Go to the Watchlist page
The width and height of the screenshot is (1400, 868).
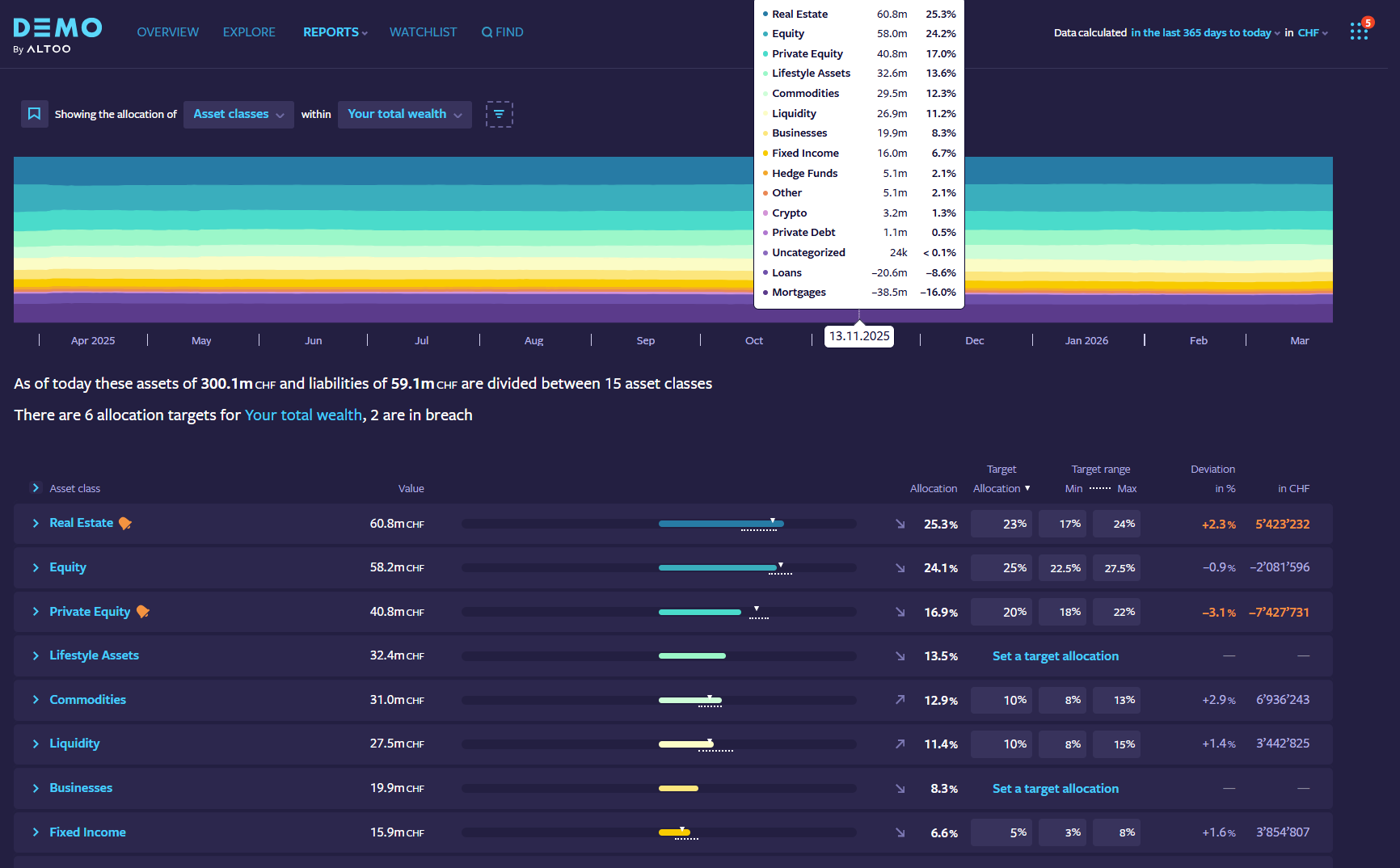coord(423,32)
